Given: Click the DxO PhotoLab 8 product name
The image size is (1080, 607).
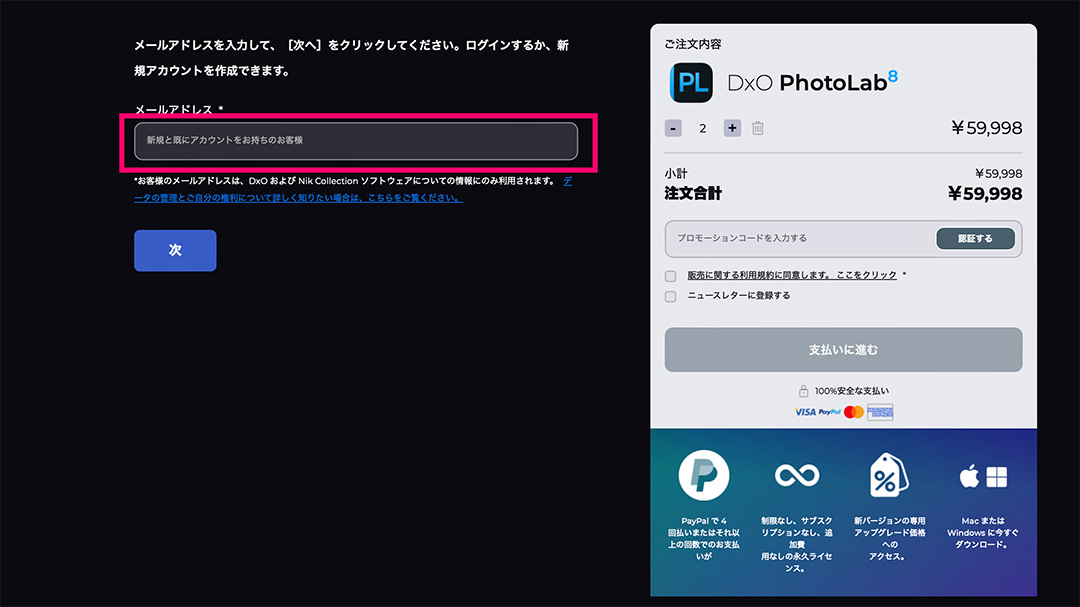Looking at the screenshot, I should point(812,82).
